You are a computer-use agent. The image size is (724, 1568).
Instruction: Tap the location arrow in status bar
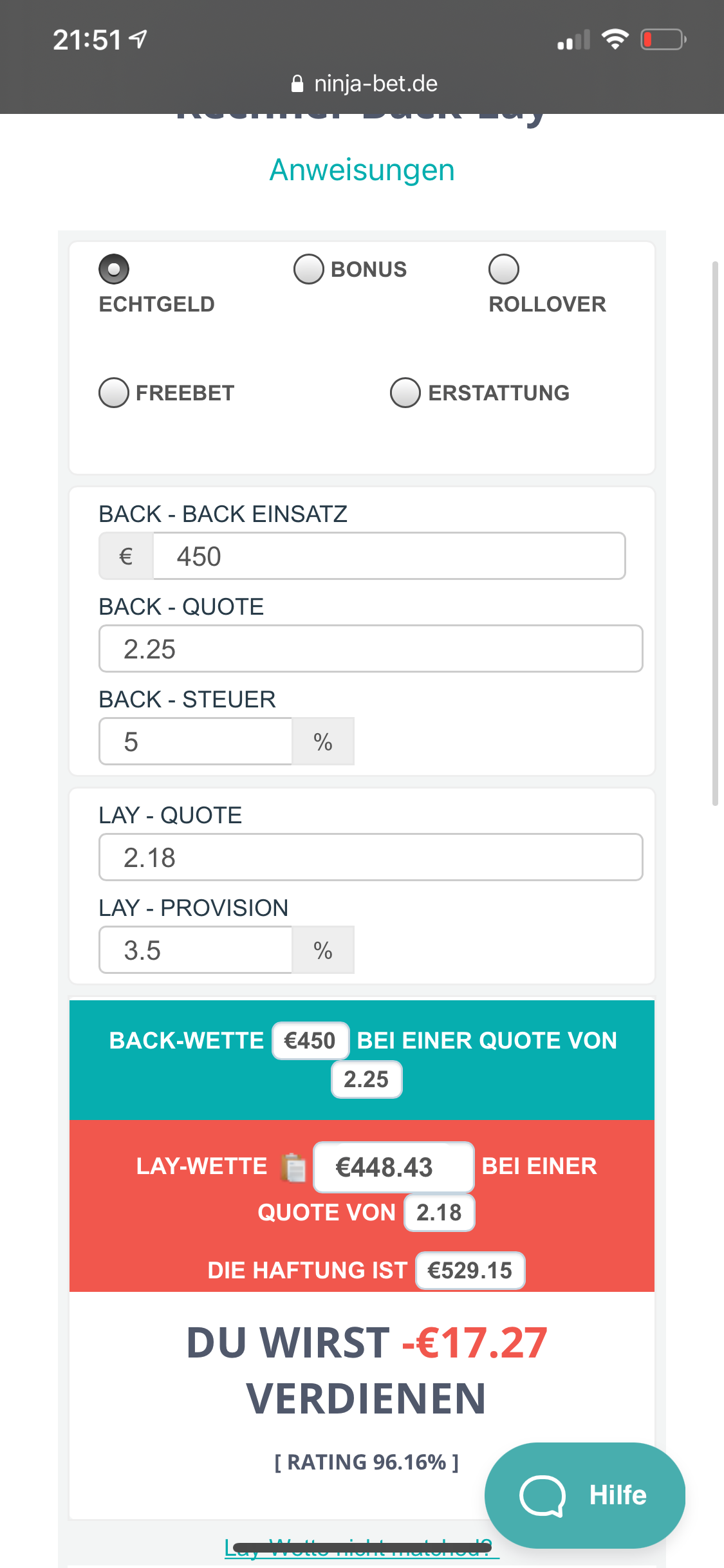point(138,40)
